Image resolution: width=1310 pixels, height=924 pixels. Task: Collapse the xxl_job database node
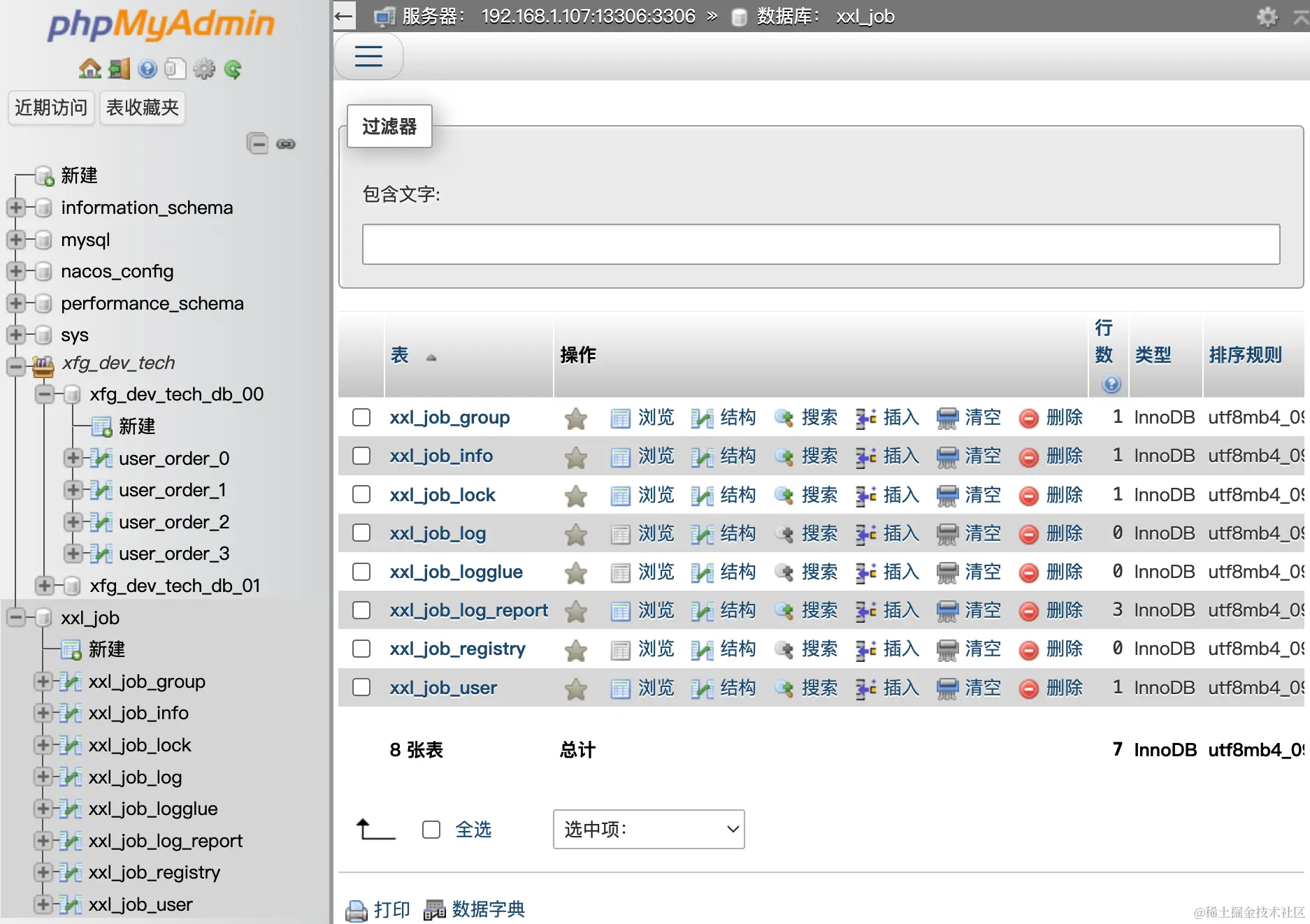coord(15,617)
